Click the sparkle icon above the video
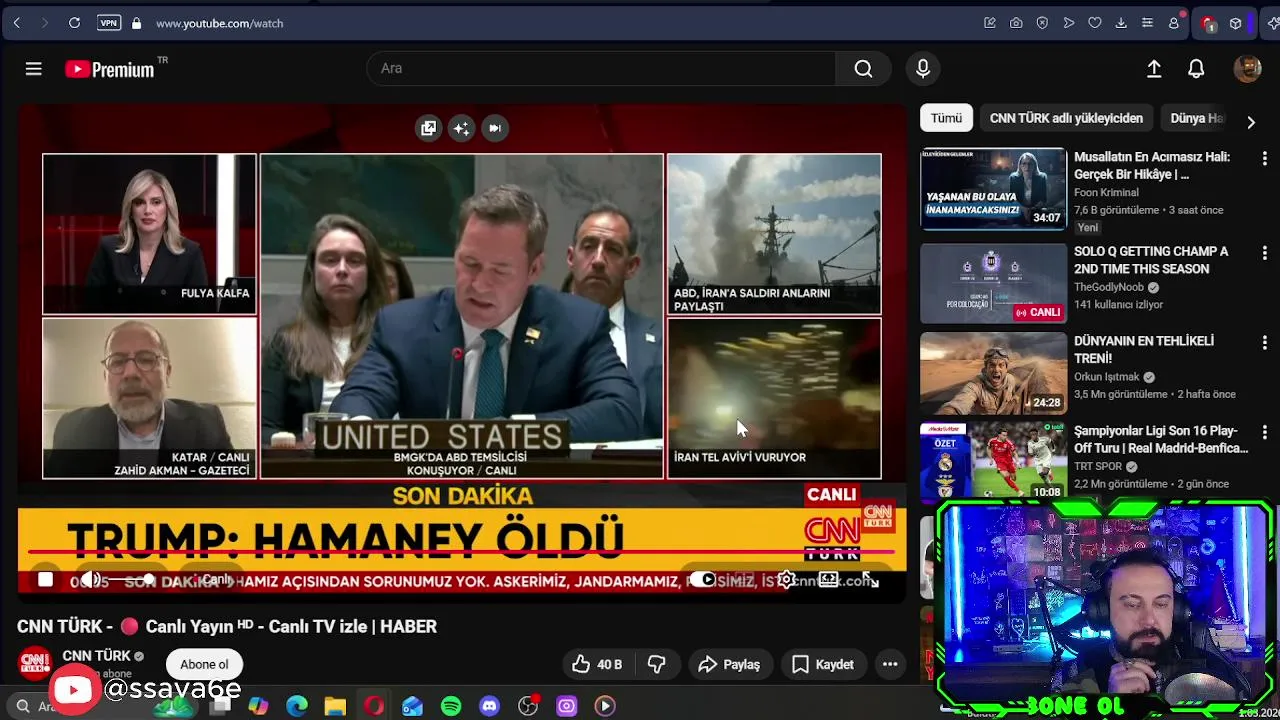This screenshot has width=1280, height=720. coord(461,128)
